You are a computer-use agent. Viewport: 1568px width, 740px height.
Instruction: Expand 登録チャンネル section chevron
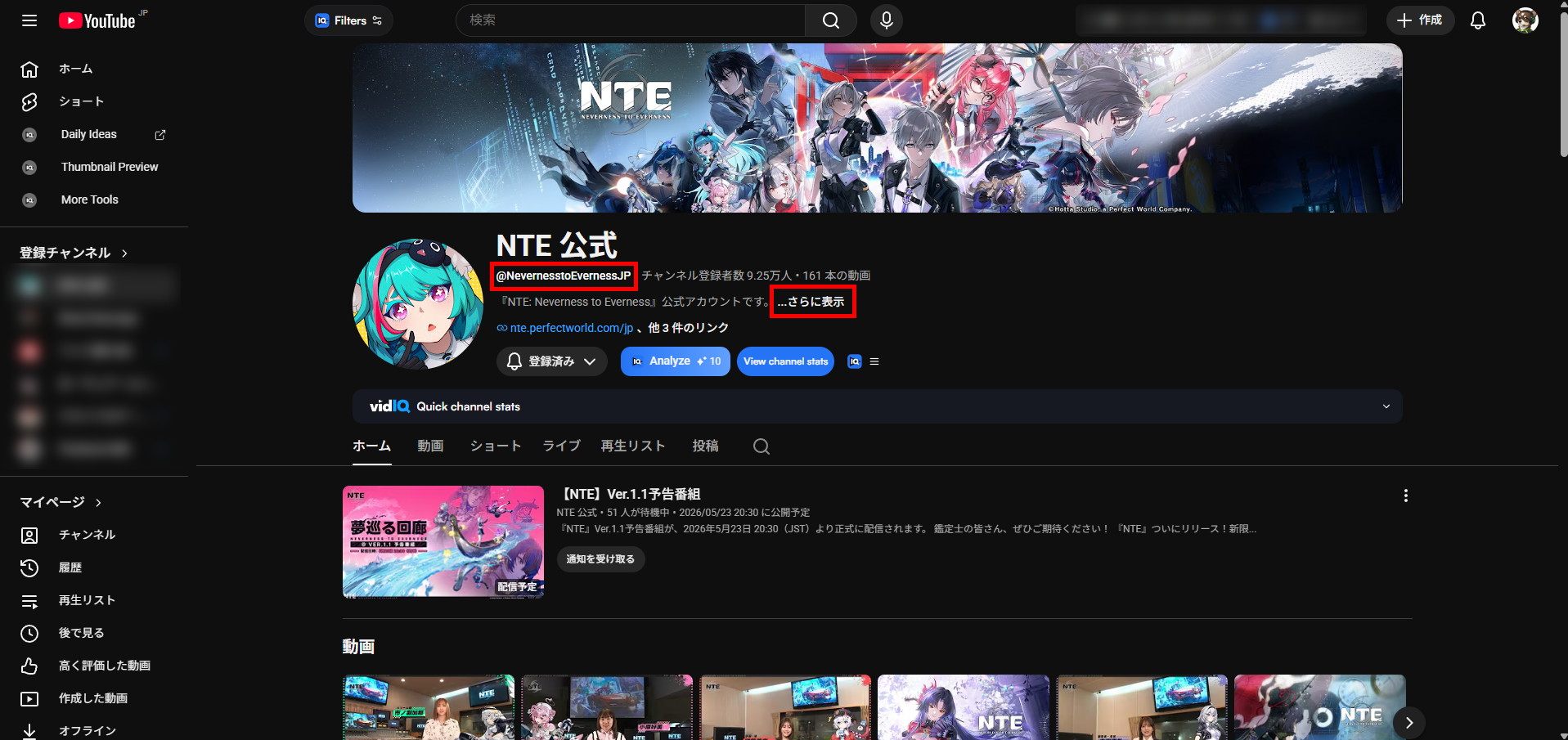tap(124, 253)
